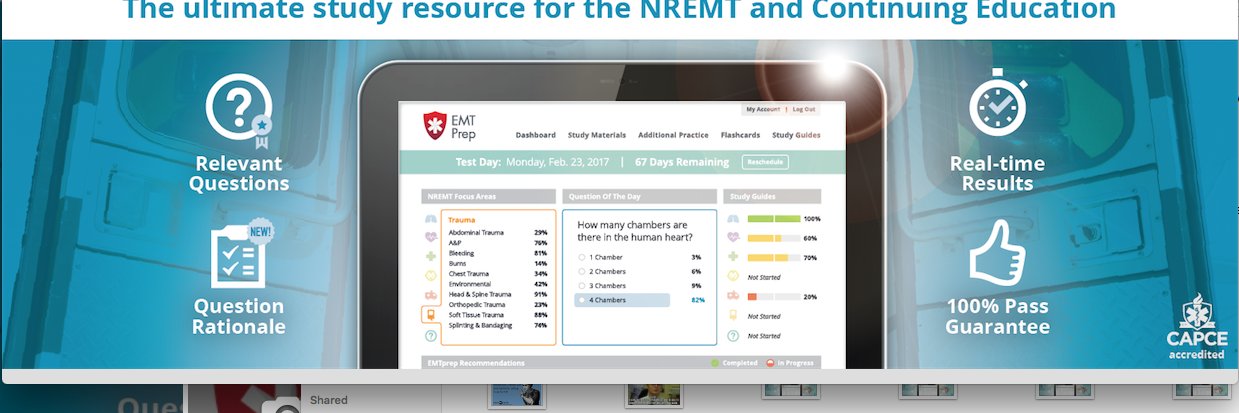Select the Splinting & Bandaging row
This screenshot has height=413, width=1239.
point(497,325)
